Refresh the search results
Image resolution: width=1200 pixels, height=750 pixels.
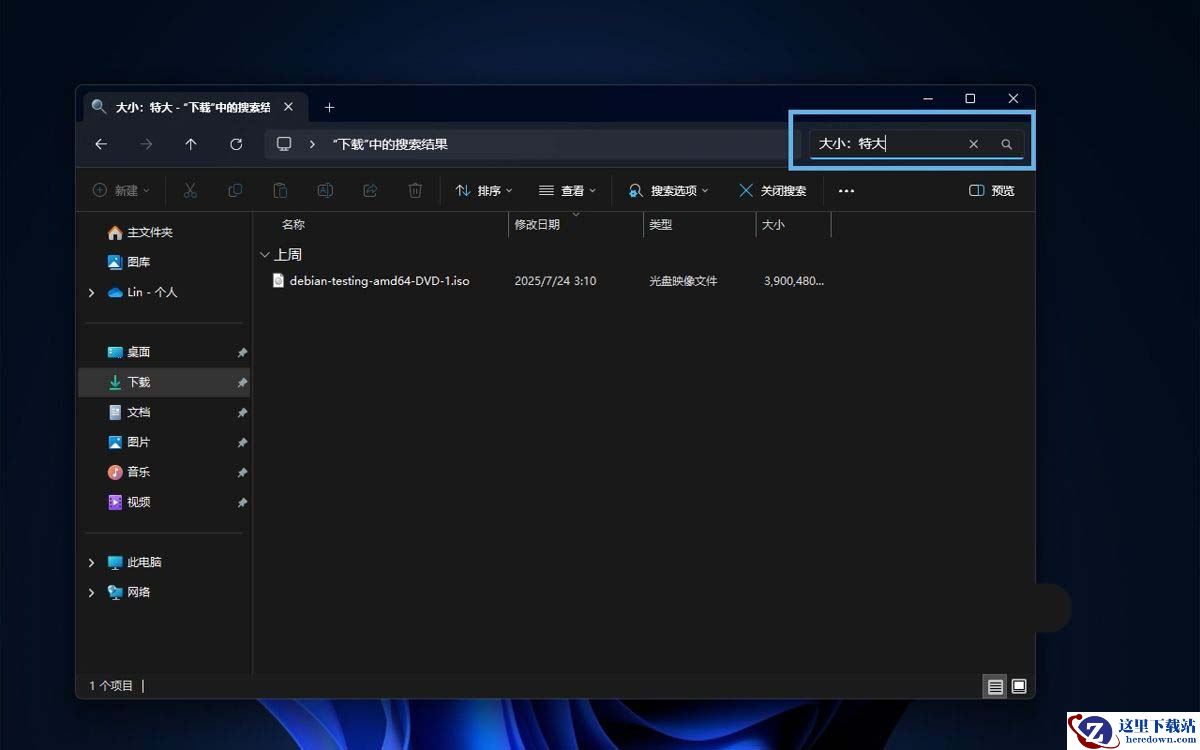[236, 144]
